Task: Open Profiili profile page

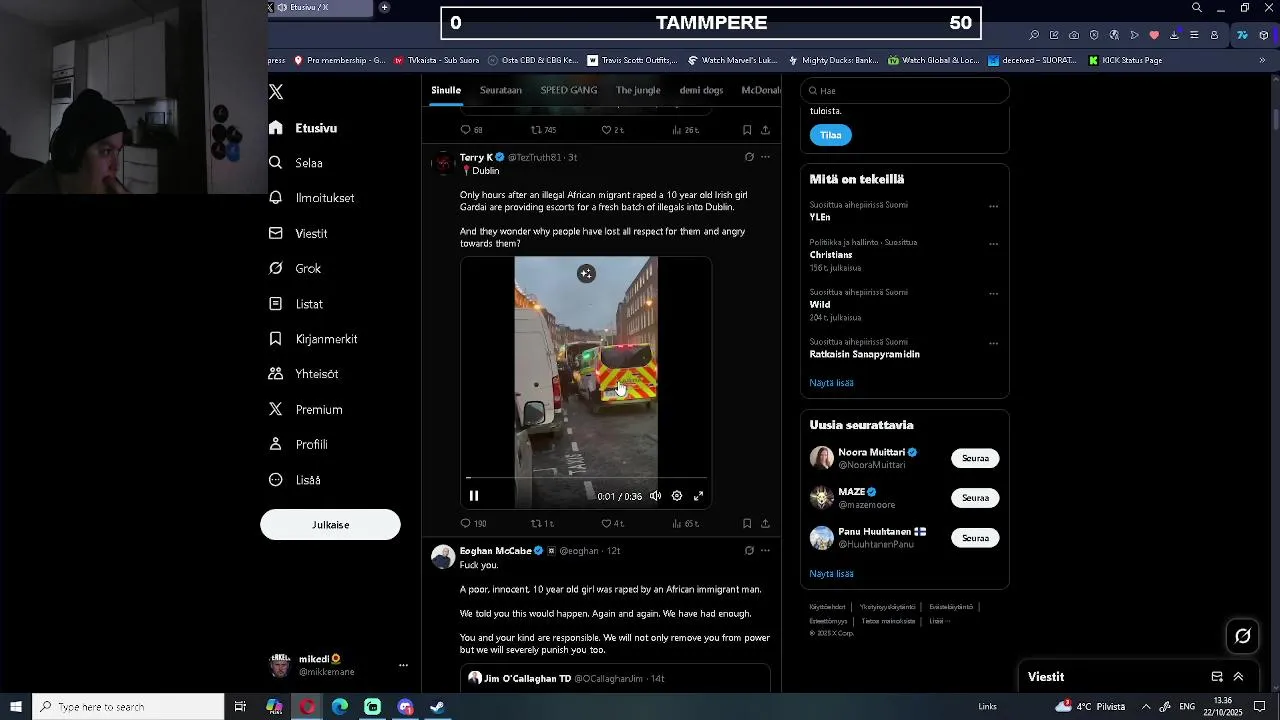Action: point(298,444)
